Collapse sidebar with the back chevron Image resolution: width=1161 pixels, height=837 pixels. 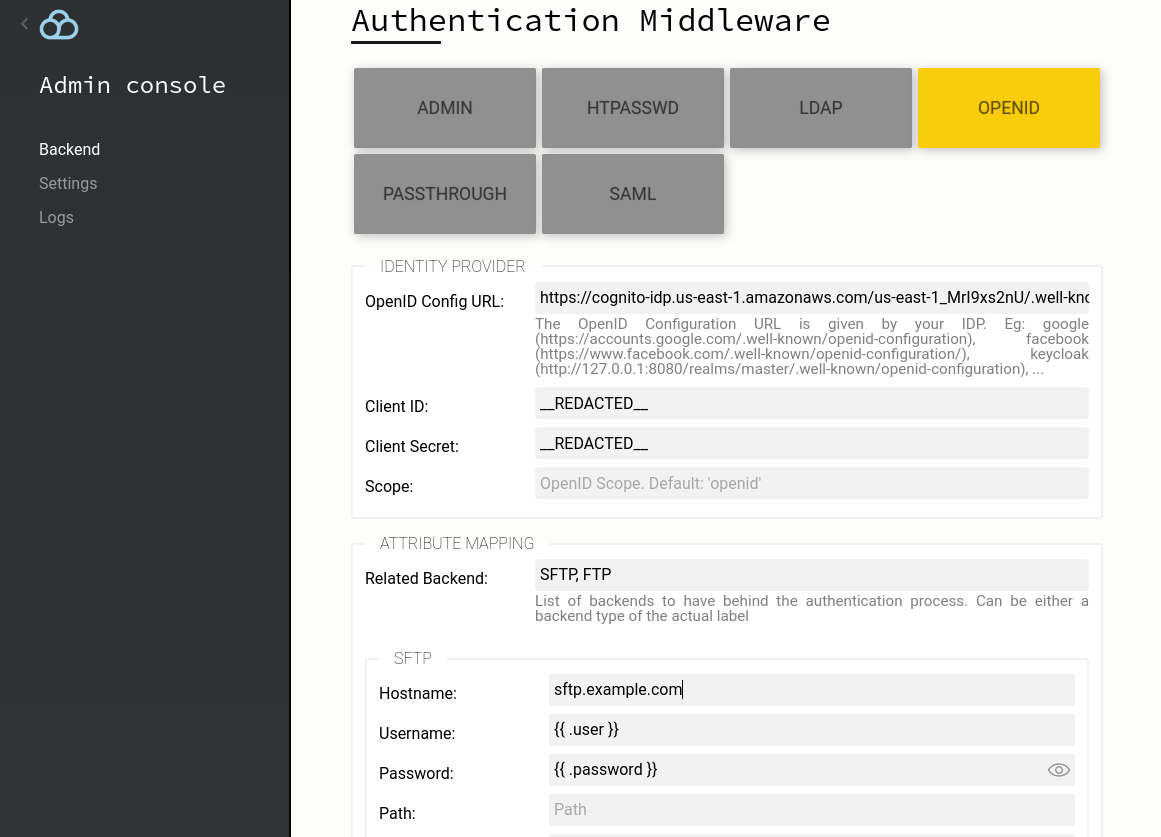tap(24, 24)
